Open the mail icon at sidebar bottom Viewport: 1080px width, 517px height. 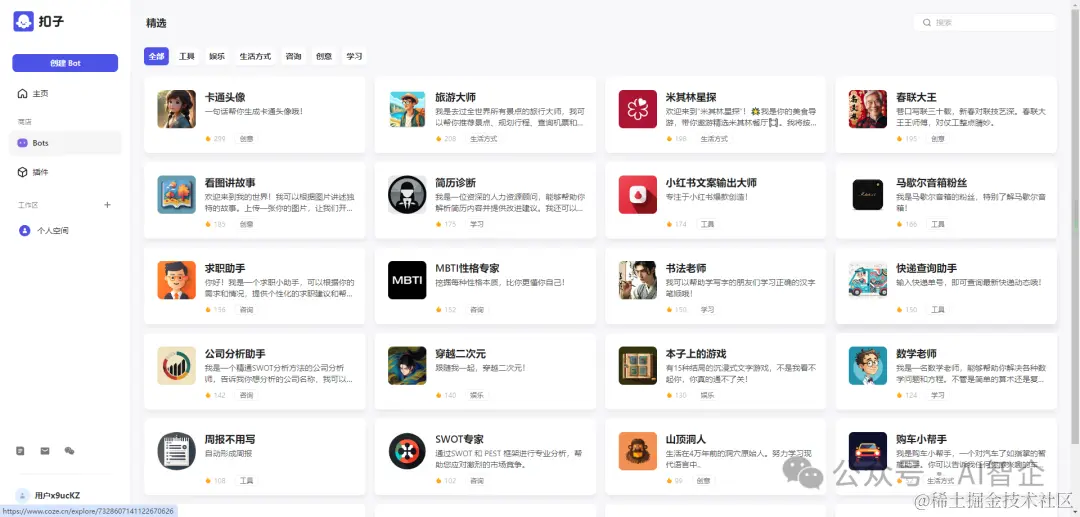45,451
